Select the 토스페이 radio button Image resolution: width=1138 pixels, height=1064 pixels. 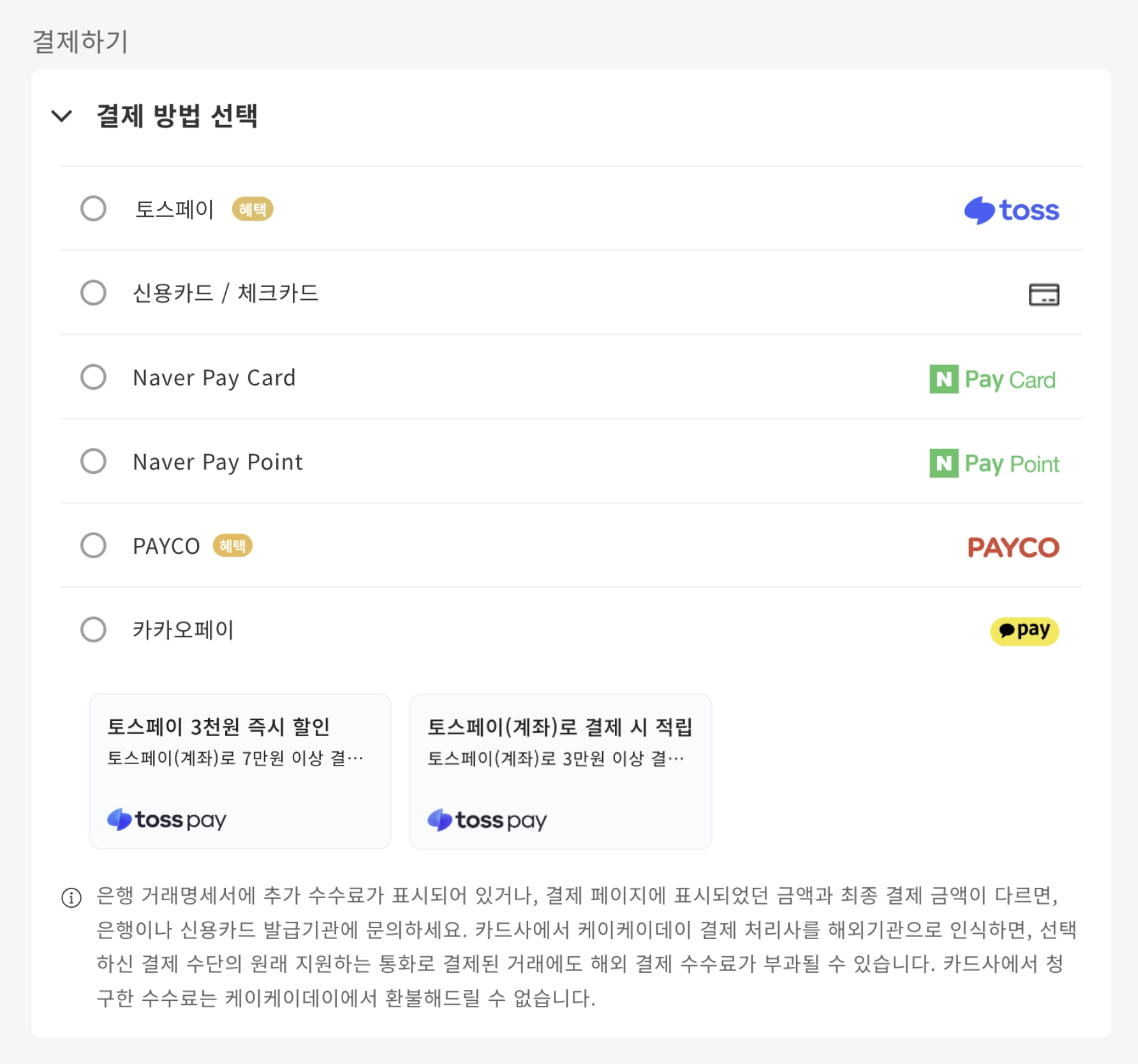point(93,209)
